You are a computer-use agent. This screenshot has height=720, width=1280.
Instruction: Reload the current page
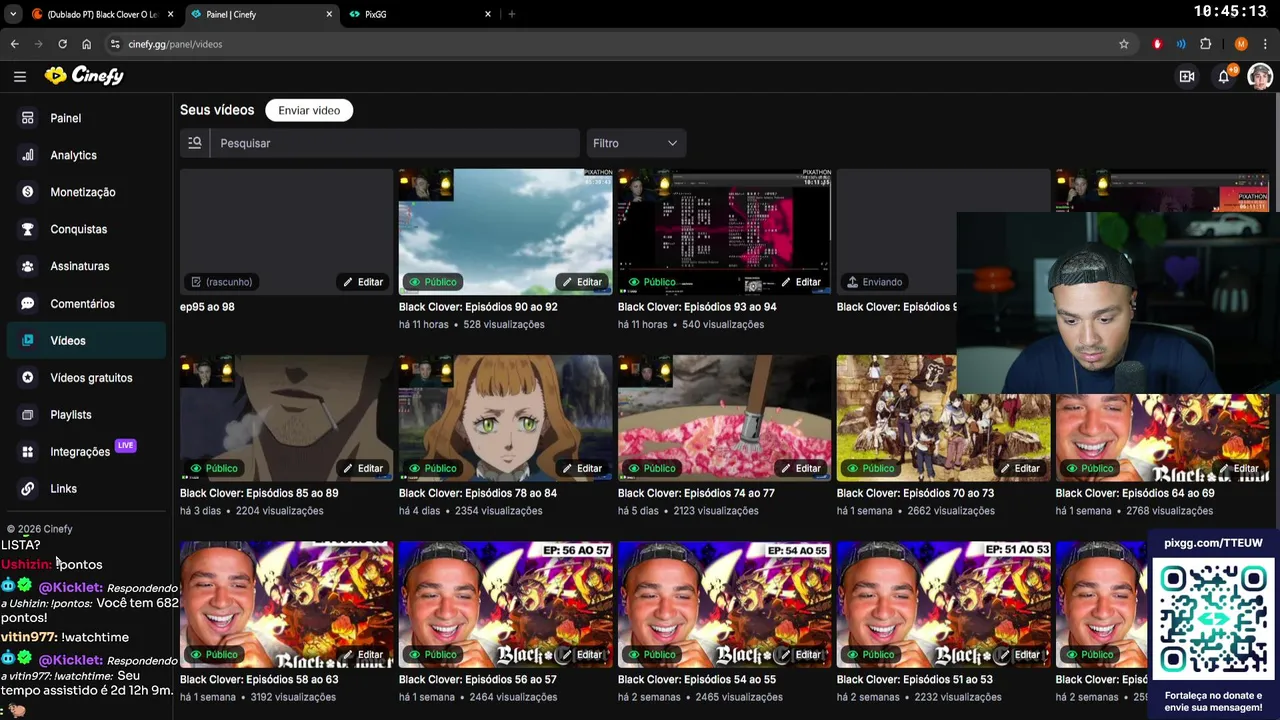click(62, 44)
